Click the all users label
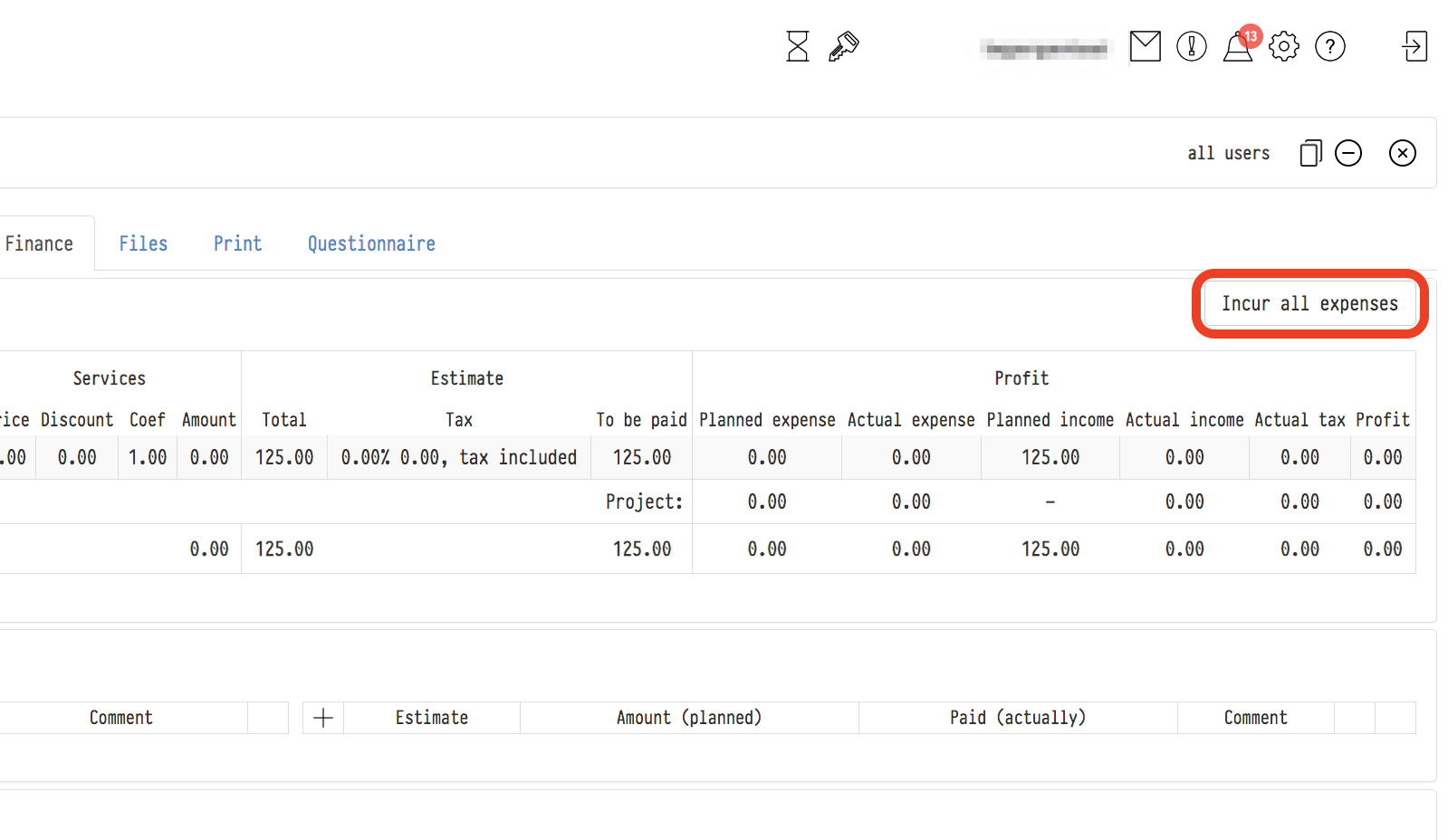This screenshot has width=1448, height=840. click(x=1228, y=154)
